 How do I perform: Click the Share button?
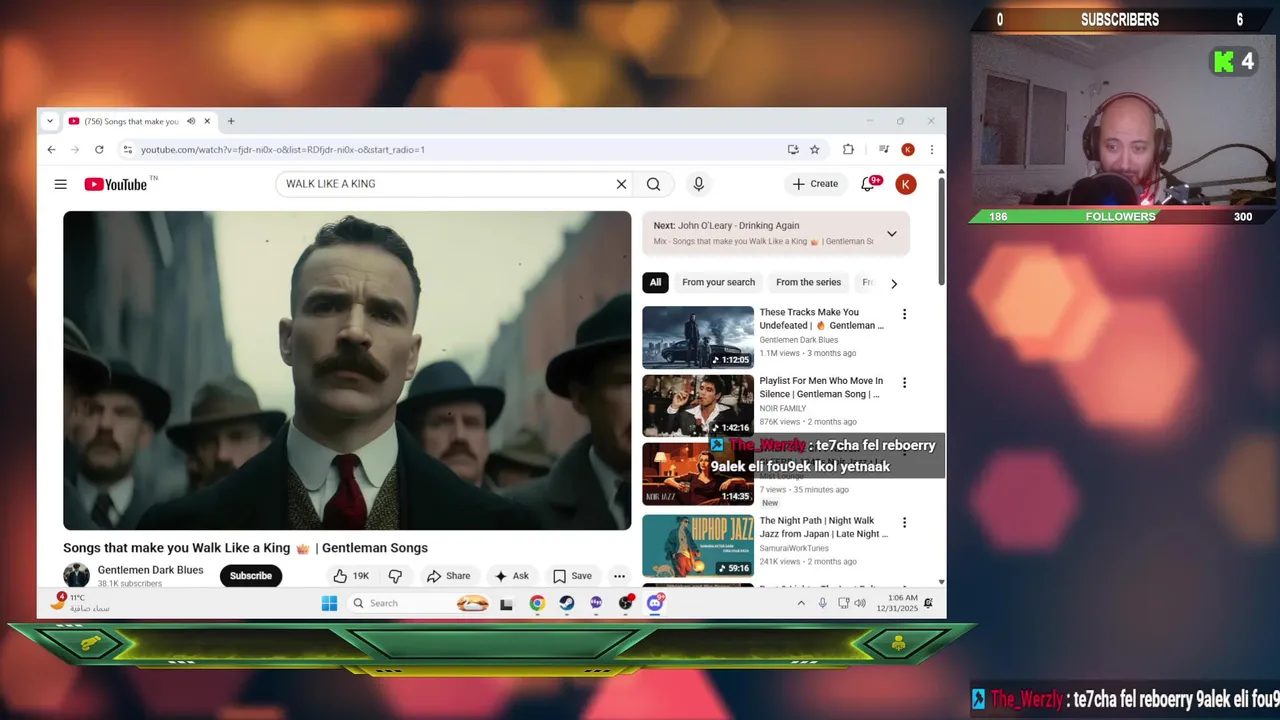coord(448,576)
